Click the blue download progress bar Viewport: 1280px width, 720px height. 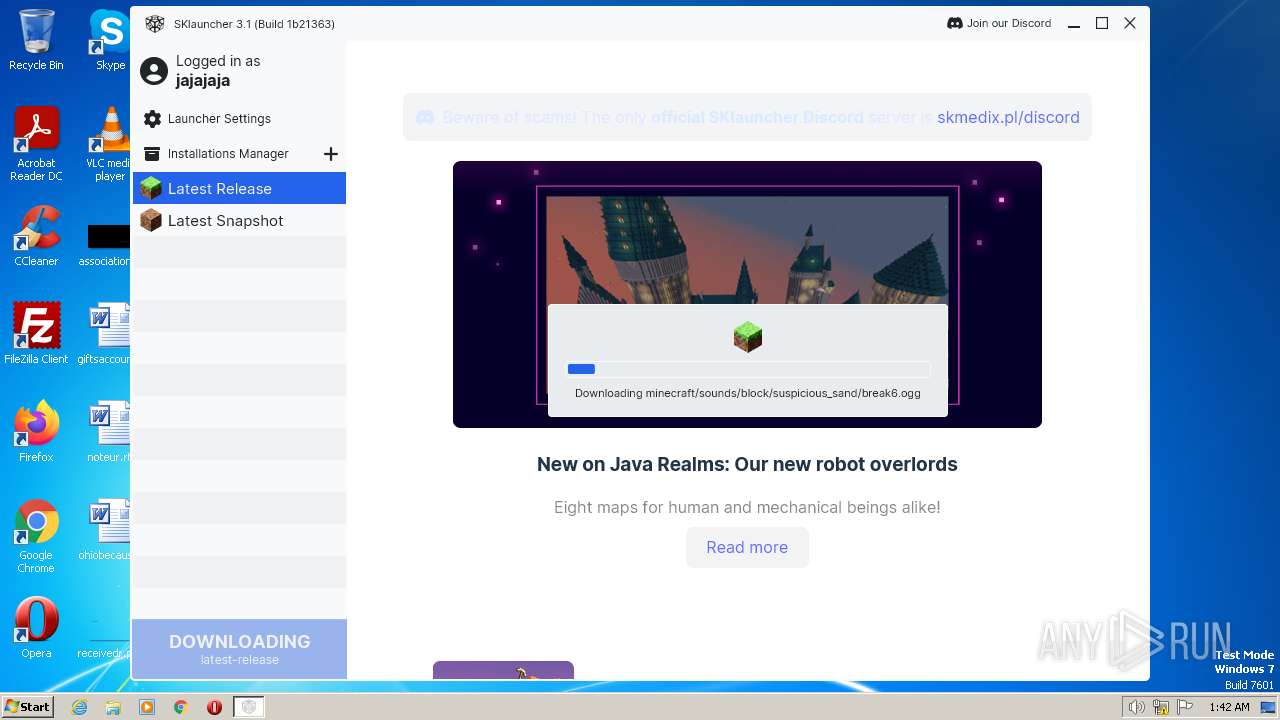(x=581, y=369)
